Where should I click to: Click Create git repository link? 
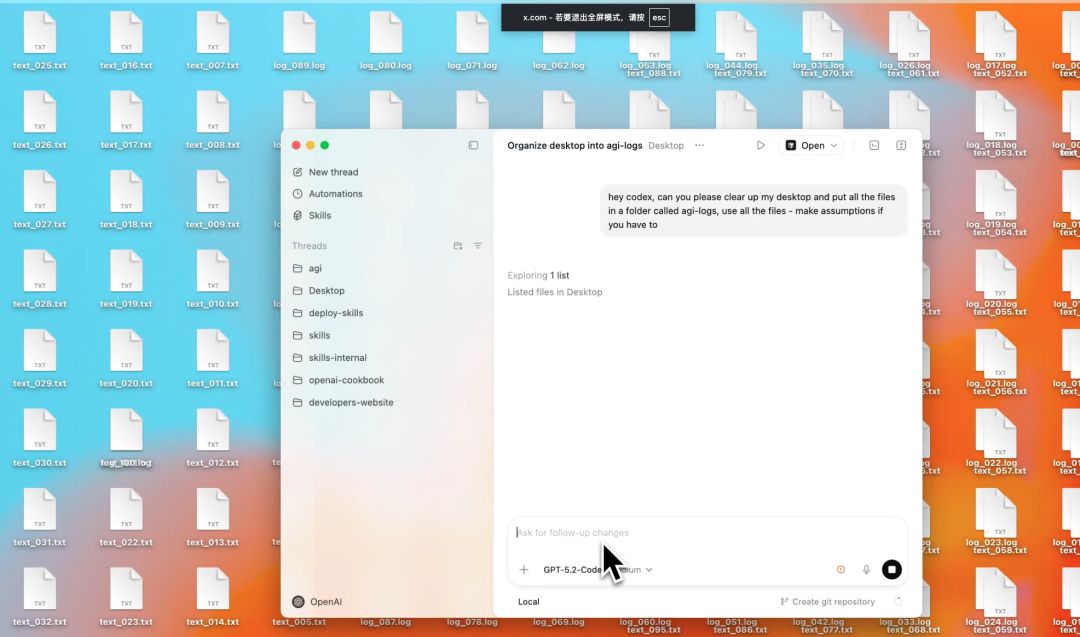(827, 602)
